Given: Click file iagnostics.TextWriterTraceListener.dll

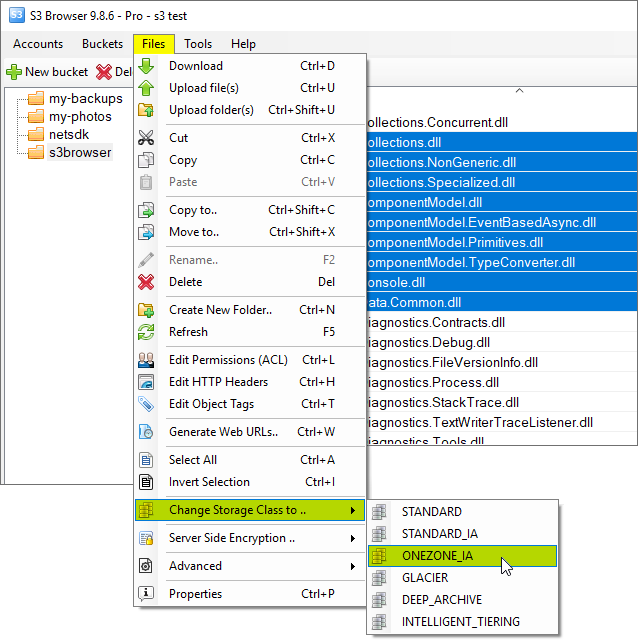Looking at the screenshot, I should click(480, 422).
